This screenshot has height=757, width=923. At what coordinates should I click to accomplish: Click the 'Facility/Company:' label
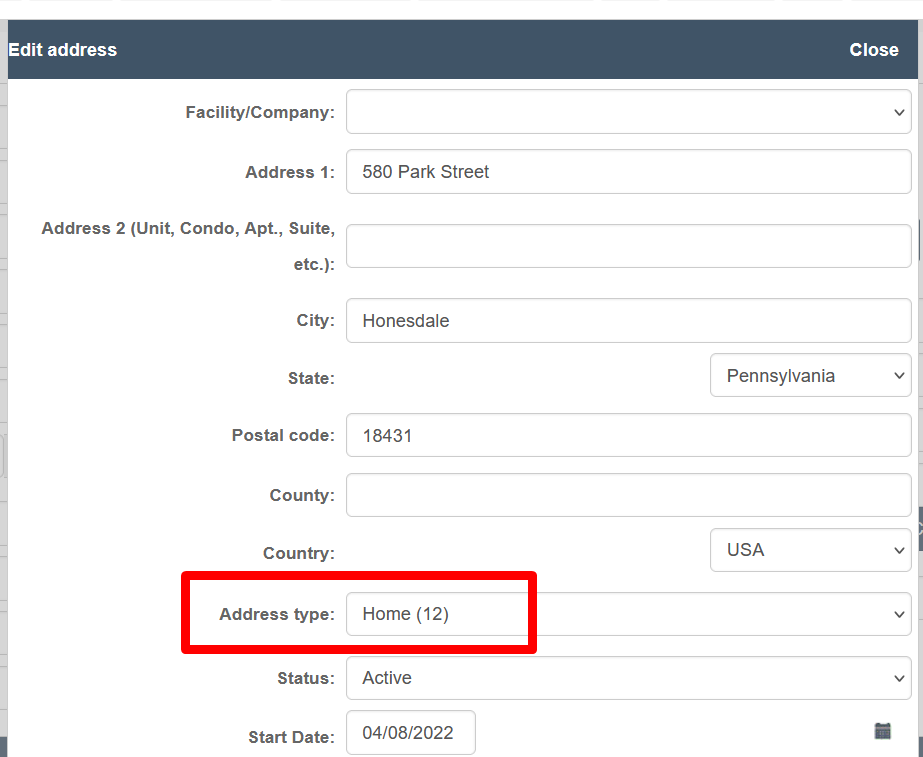tap(260, 112)
